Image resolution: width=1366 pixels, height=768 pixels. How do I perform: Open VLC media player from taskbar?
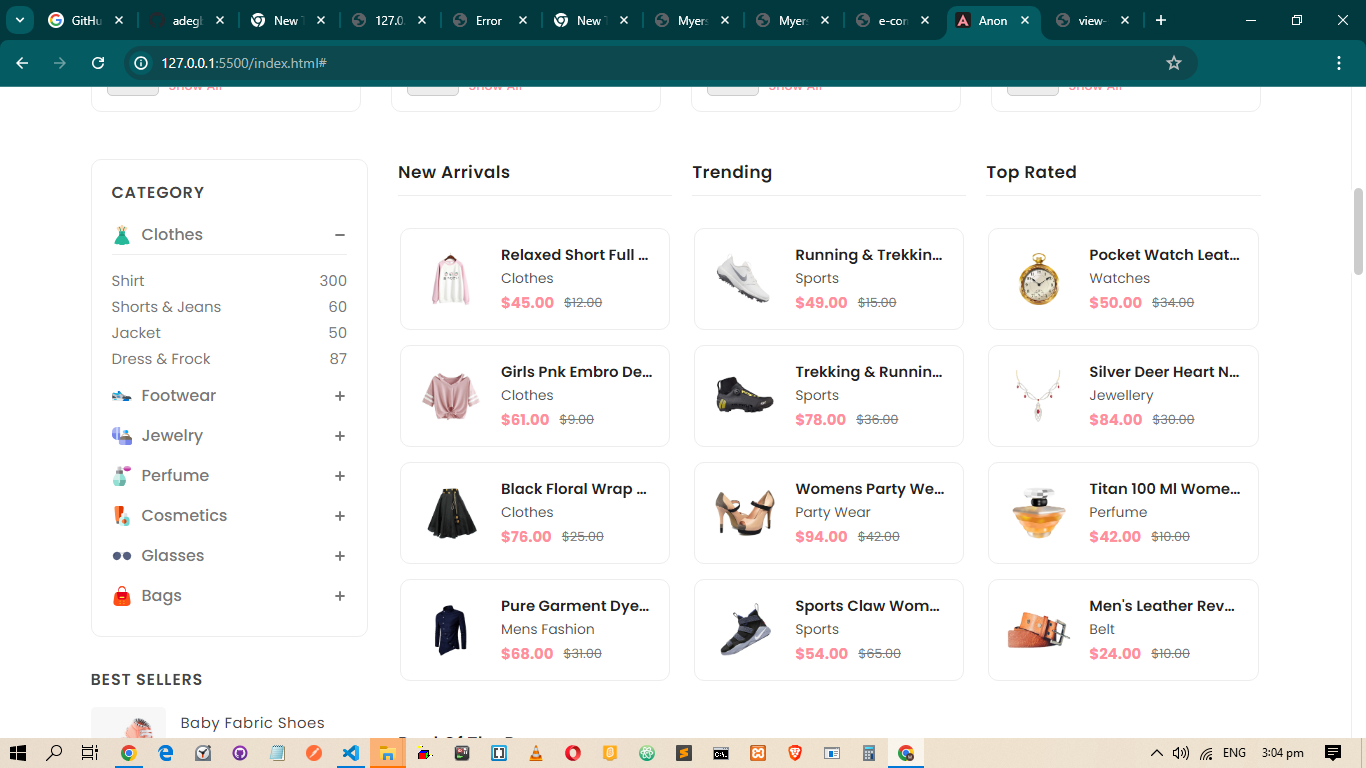(x=535, y=753)
